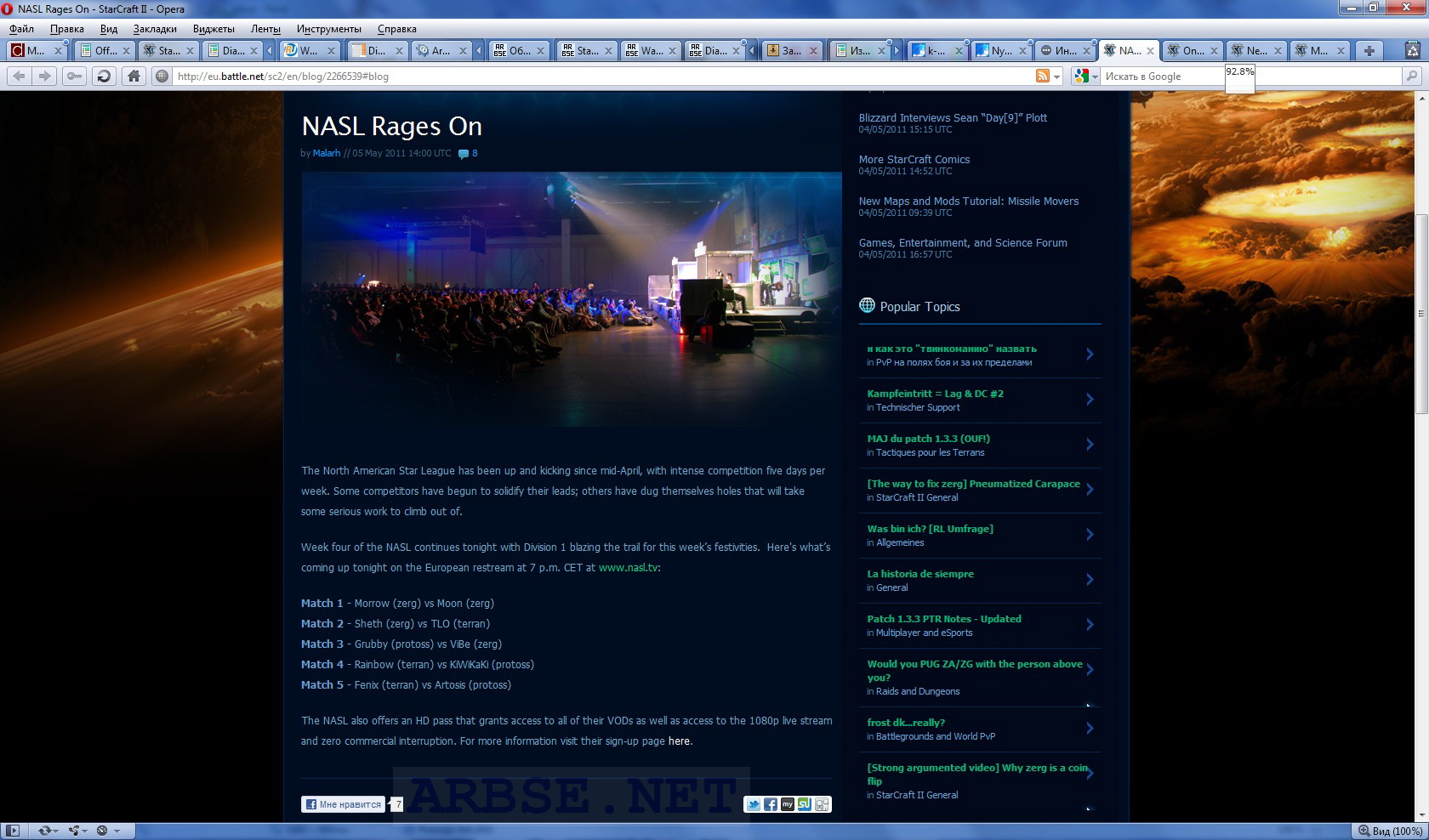Click the NASL event stage photo
The image size is (1429, 840).
coord(572,299)
